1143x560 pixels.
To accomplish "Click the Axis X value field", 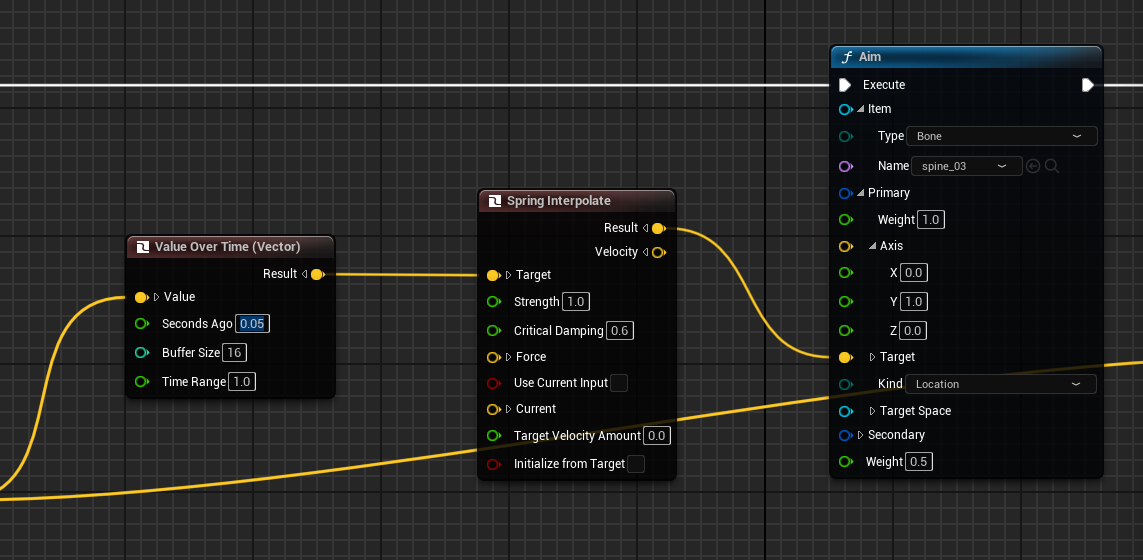I will [913, 273].
